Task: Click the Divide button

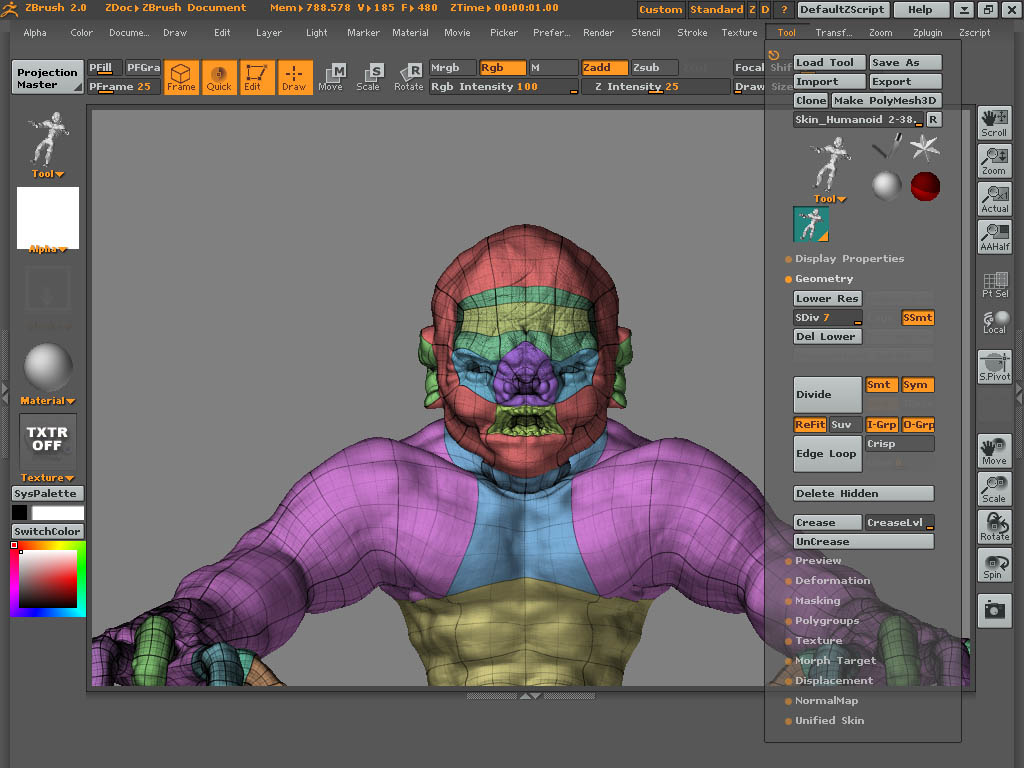Action: click(827, 394)
